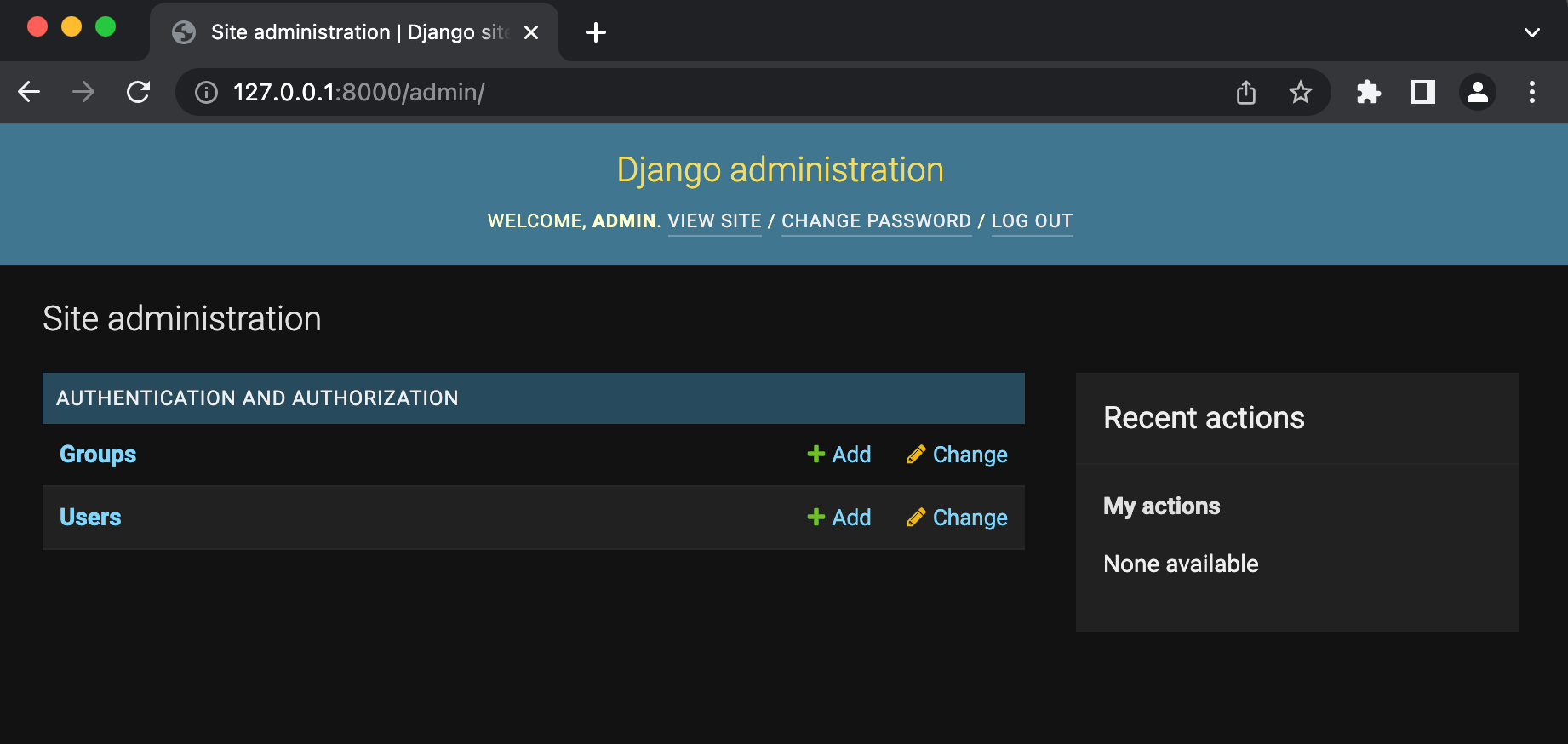Close the Site administration tab

click(x=531, y=32)
